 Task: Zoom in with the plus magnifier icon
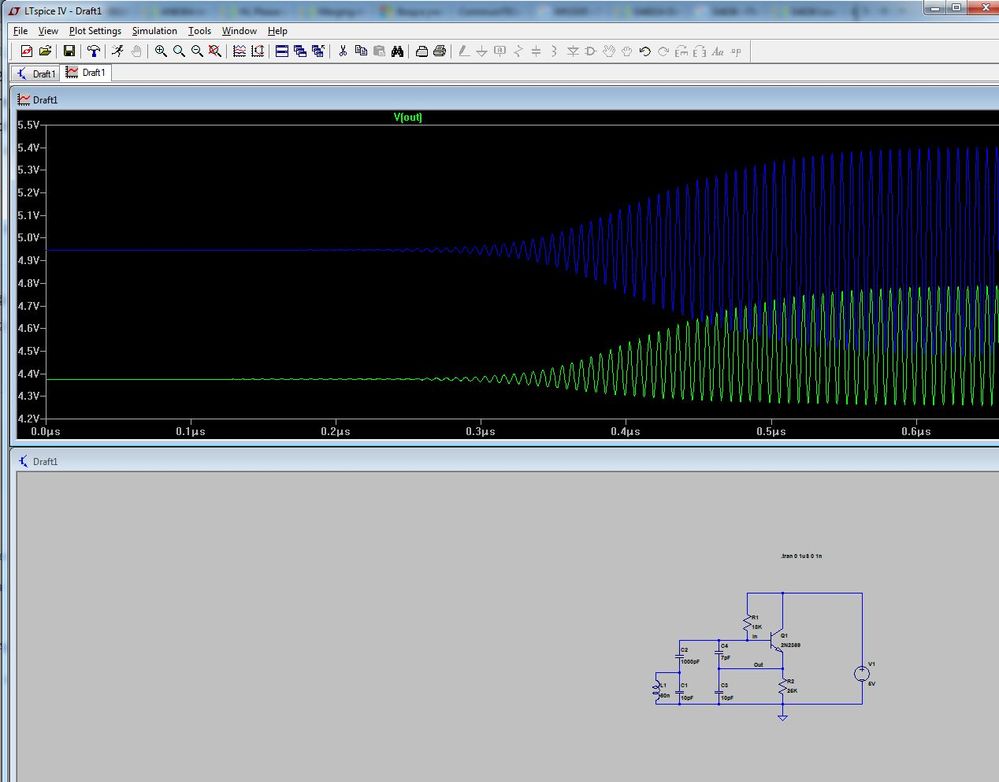161,51
